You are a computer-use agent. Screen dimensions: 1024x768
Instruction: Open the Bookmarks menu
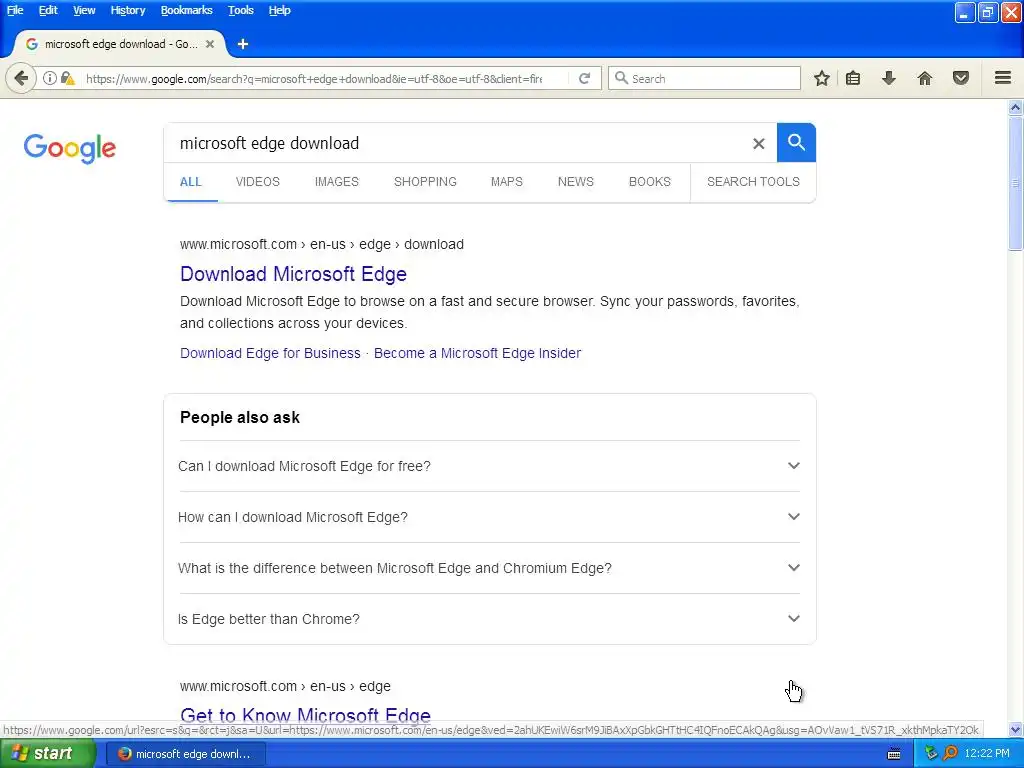[186, 10]
